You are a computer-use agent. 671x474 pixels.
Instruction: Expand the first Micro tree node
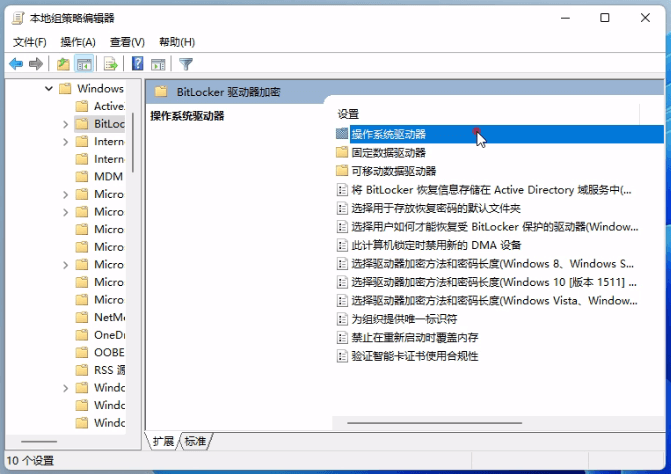point(65,194)
